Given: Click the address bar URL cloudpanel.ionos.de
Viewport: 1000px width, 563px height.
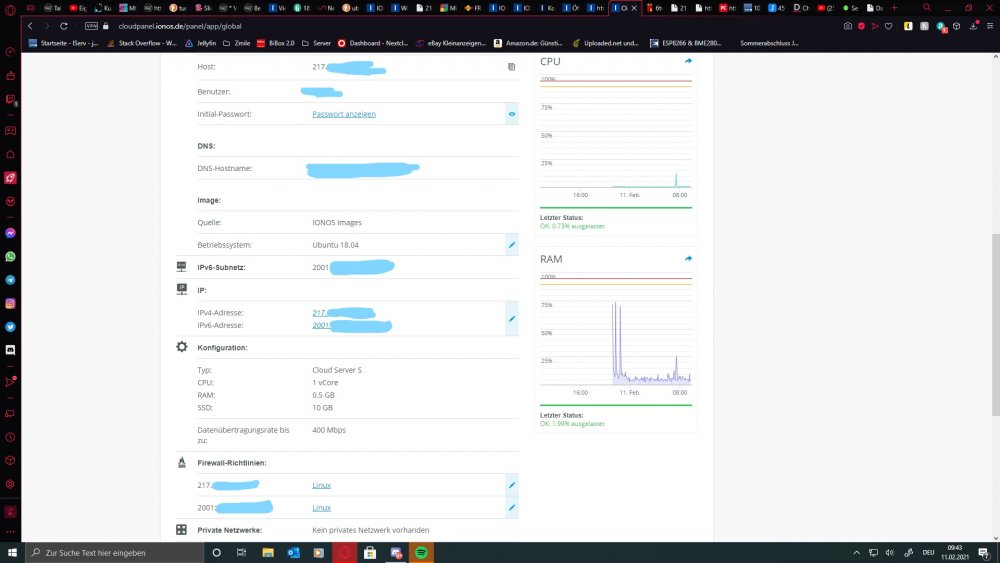Looking at the screenshot, I should 180,26.
